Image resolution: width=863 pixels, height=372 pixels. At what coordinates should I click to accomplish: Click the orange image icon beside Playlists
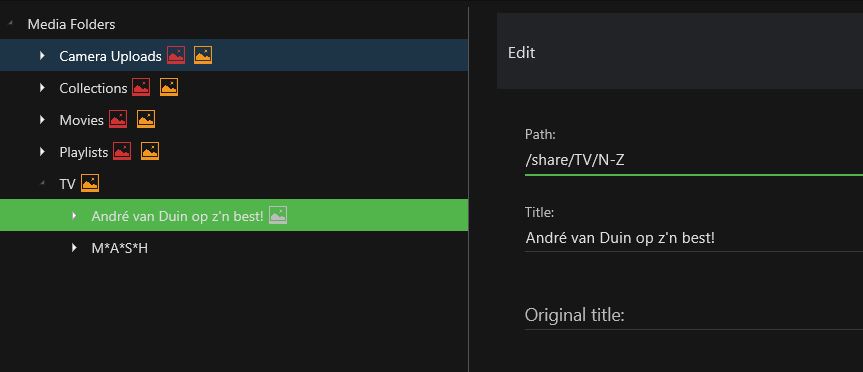[x=150, y=151]
